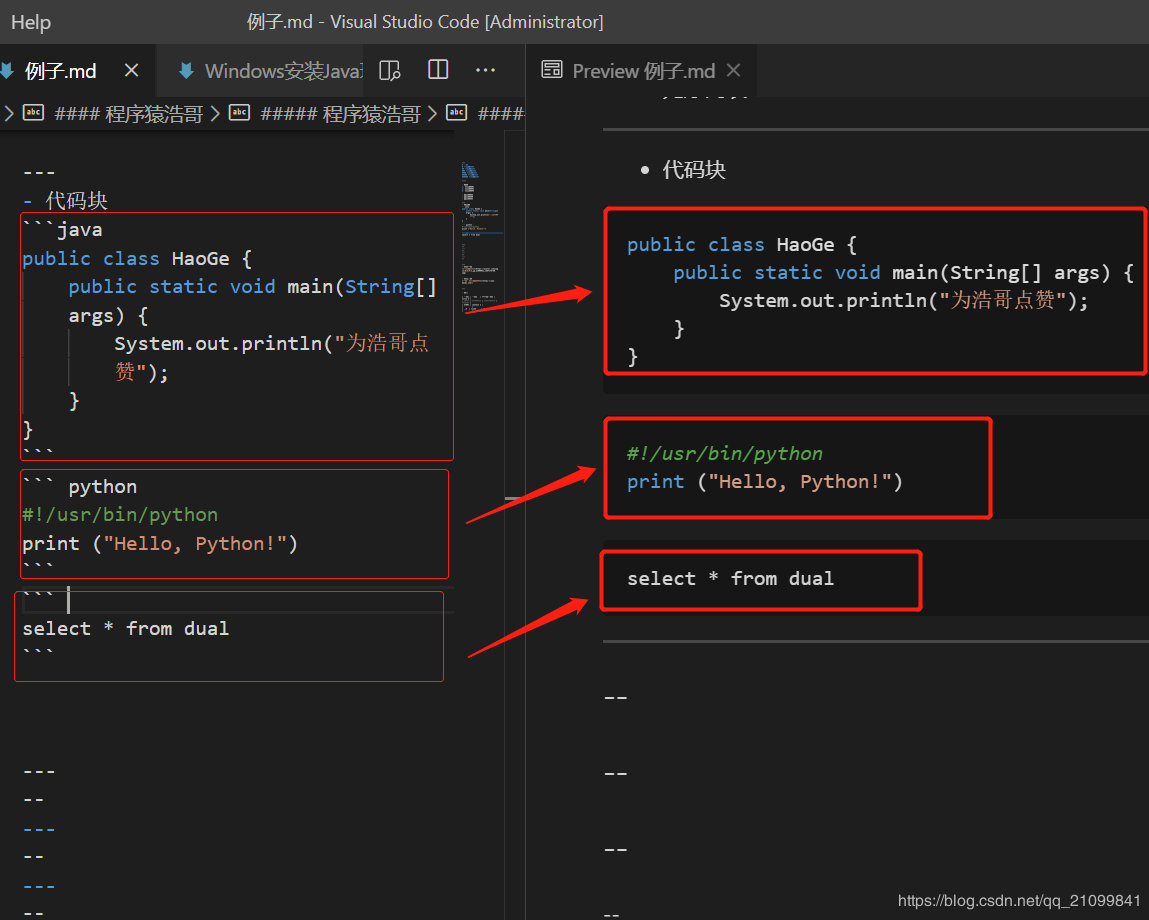Open preview to the side
Image resolution: width=1149 pixels, height=920 pixels.
[390, 70]
